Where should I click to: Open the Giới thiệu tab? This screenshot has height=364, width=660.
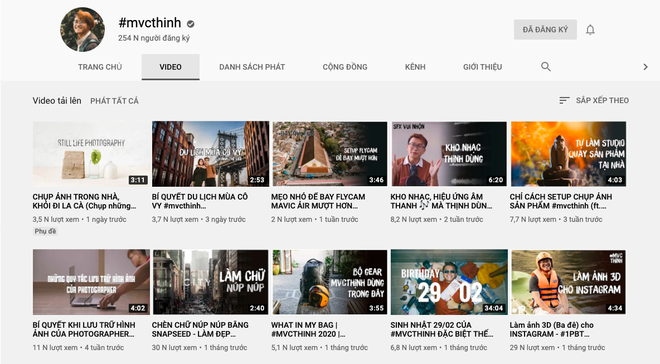coord(482,67)
